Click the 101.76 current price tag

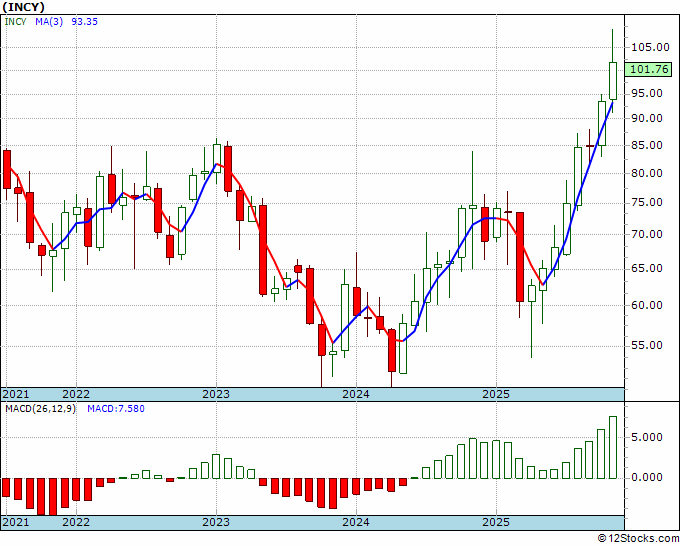pos(649,69)
